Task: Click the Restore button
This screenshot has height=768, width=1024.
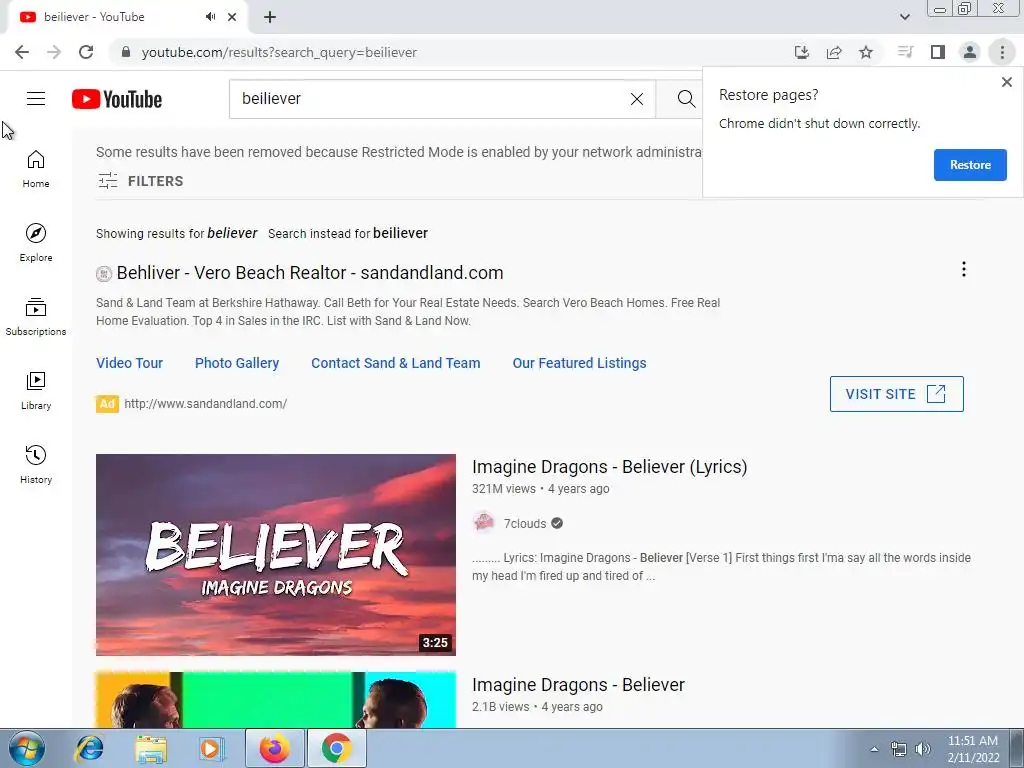Action: coord(970,165)
